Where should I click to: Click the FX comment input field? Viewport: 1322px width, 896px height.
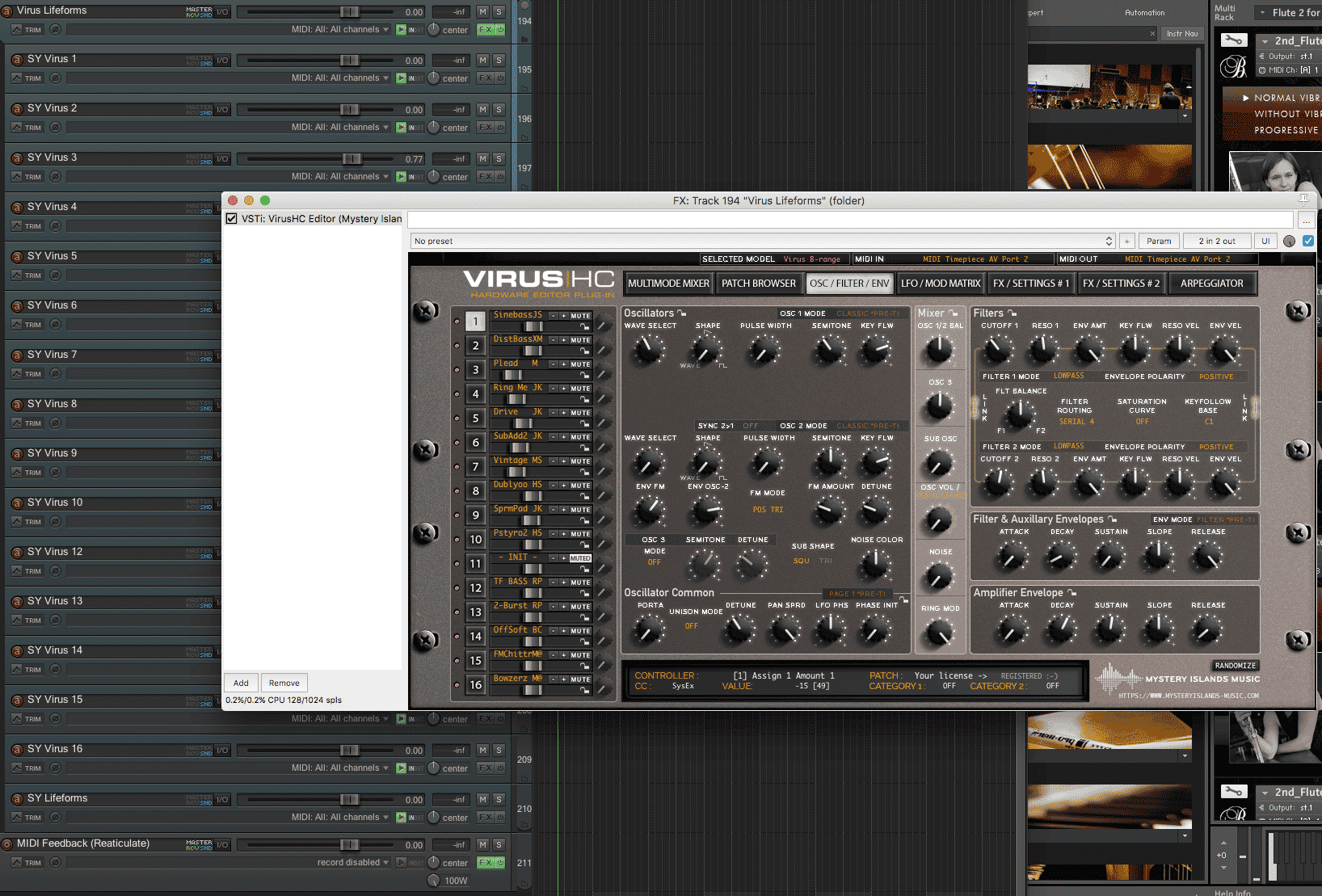pyautogui.click(x=850, y=220)
